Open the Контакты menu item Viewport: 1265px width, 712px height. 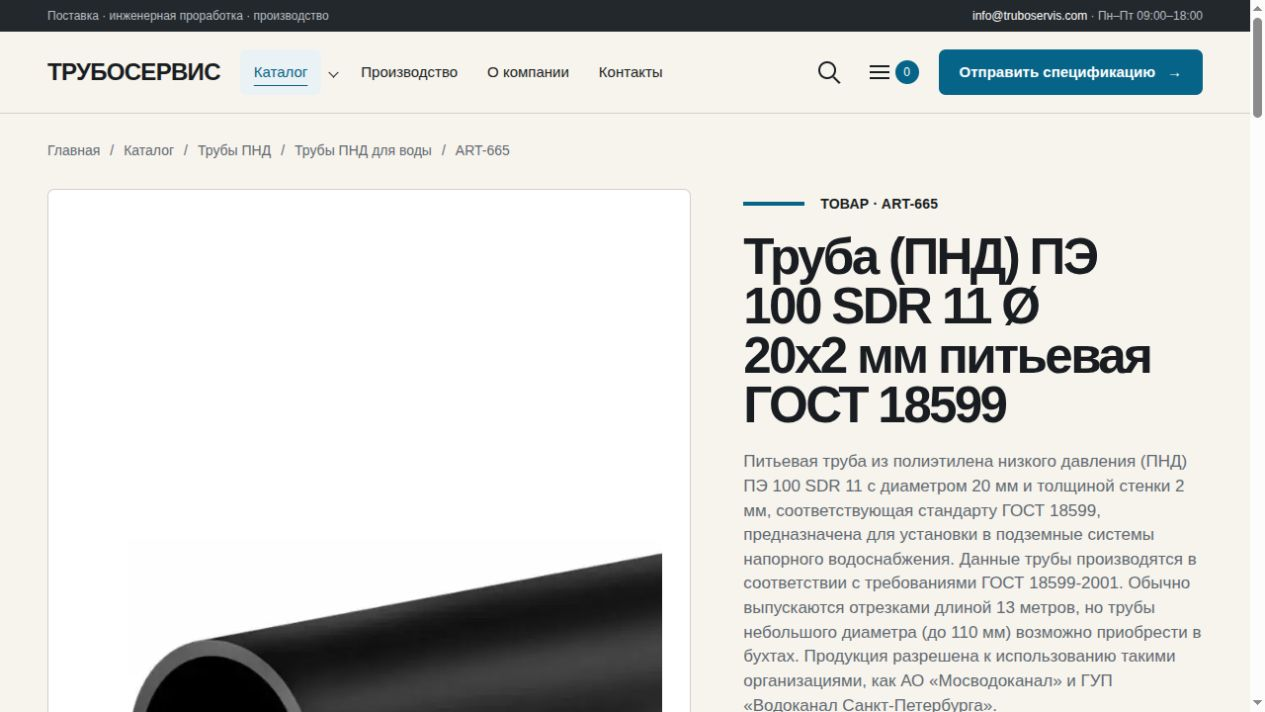[630, 72]
